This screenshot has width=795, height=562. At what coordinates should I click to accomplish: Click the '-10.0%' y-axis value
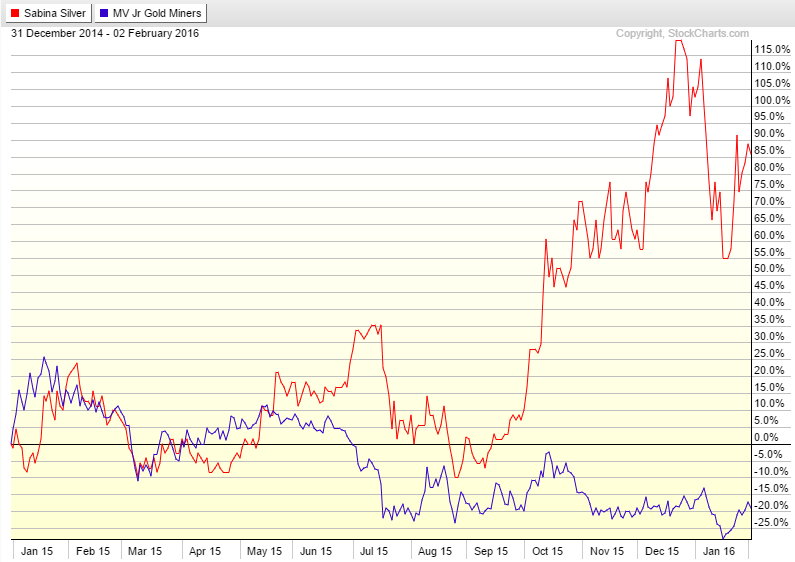click(x=771, y=471)
